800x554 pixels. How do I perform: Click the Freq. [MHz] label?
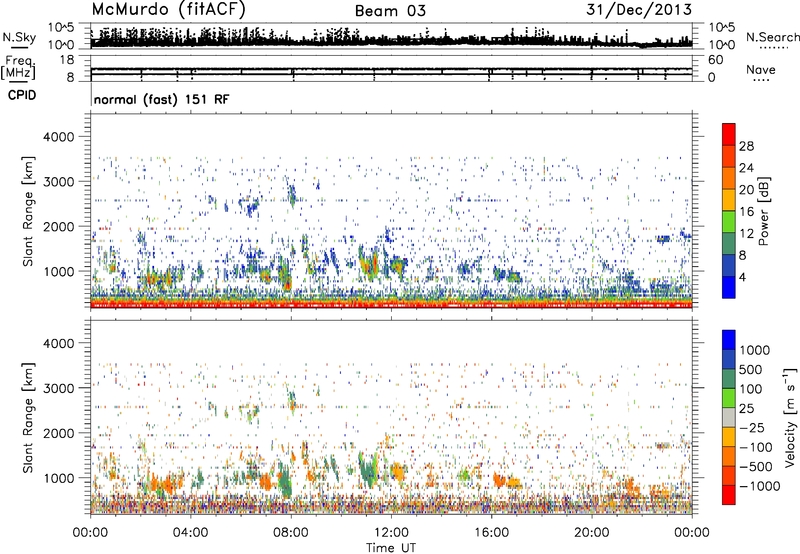[18, 67]
